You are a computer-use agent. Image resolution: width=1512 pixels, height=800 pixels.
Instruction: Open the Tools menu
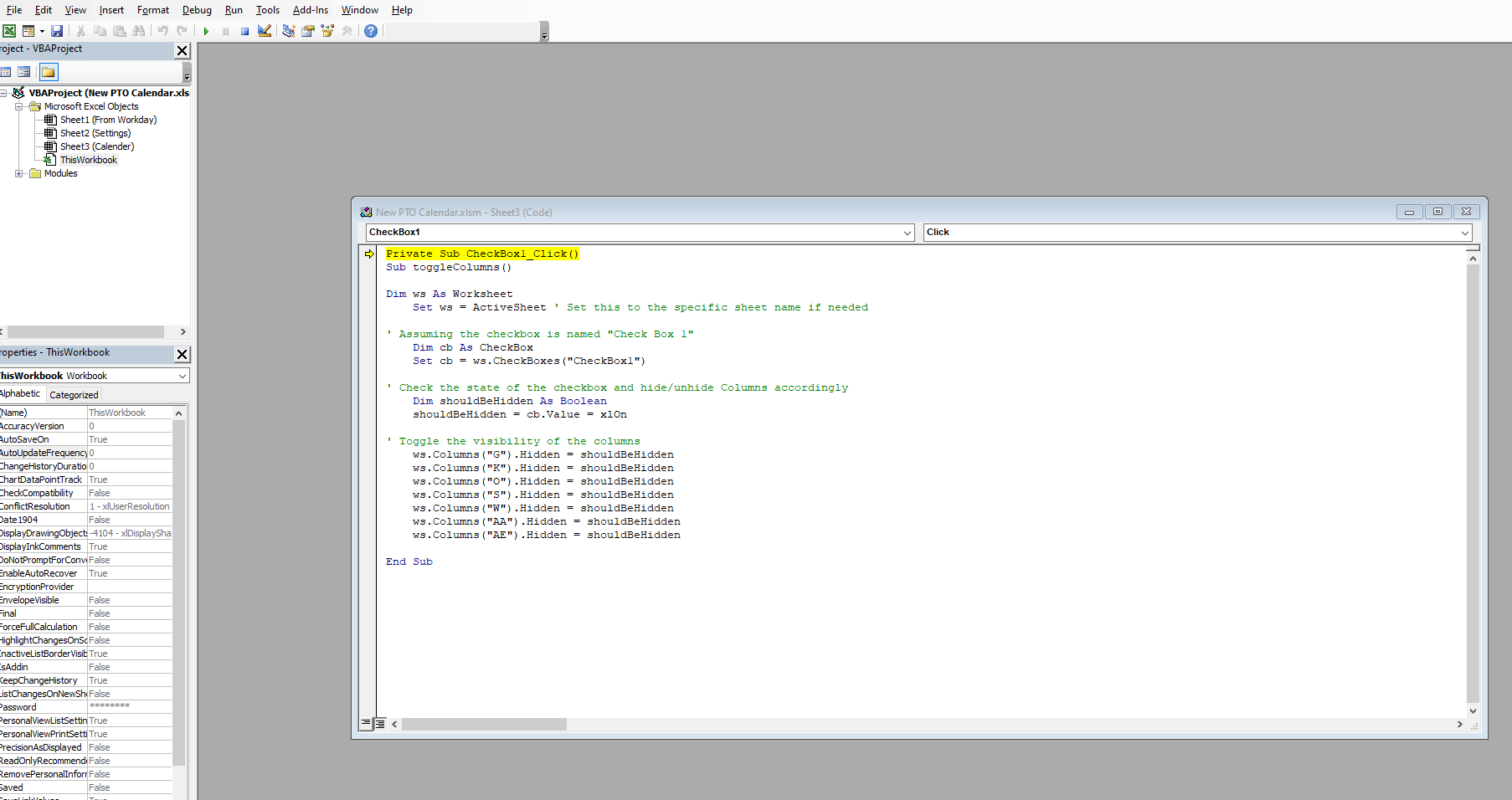[268, 10]
